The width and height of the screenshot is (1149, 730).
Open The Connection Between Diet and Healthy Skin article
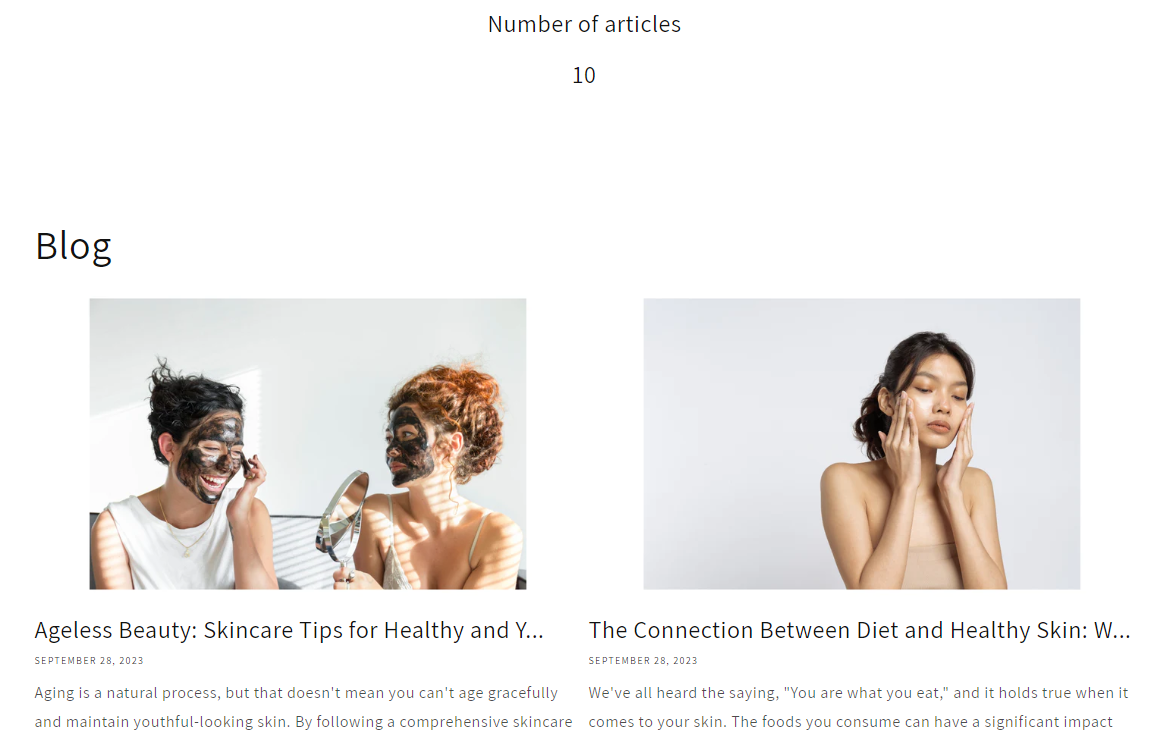[x=860, y=630]
